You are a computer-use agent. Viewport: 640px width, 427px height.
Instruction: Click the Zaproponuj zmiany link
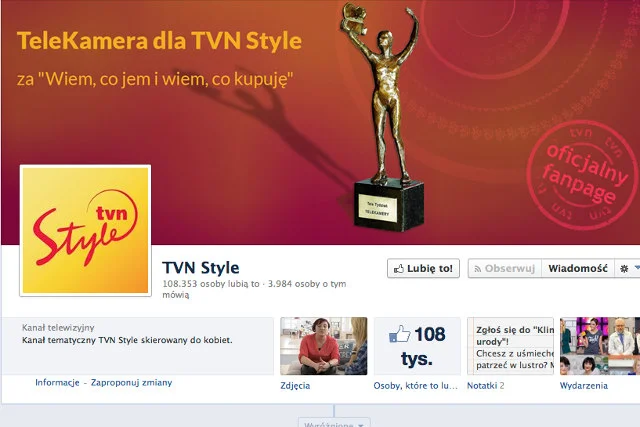pos(131,383)
